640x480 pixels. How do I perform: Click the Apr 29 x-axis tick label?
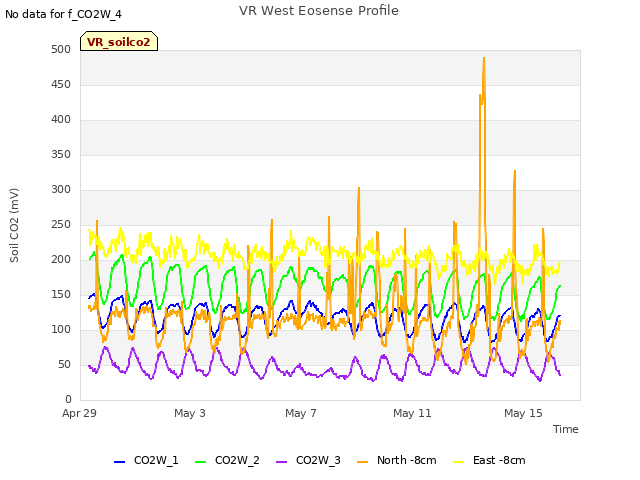(x=79, y=413)
